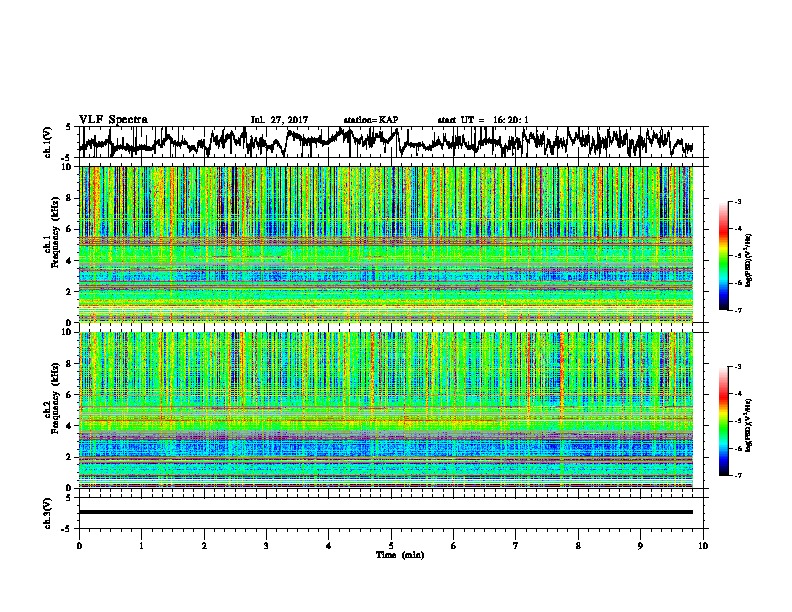Click the "-7" value on ch.2 color bar
Viewport: 792px width, 612px height.
[737, 476]
